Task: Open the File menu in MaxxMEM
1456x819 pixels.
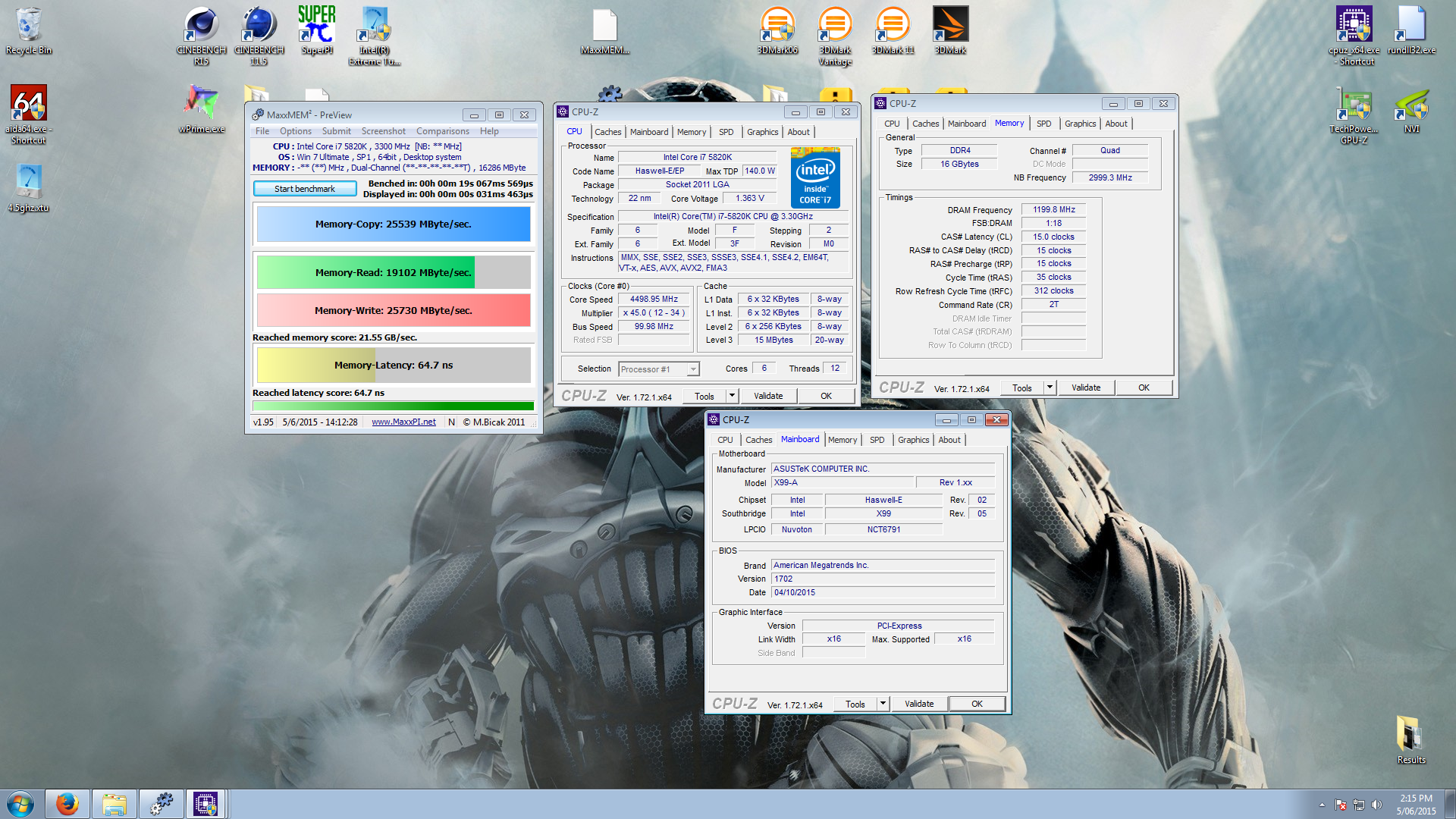Action: (262, 131)
